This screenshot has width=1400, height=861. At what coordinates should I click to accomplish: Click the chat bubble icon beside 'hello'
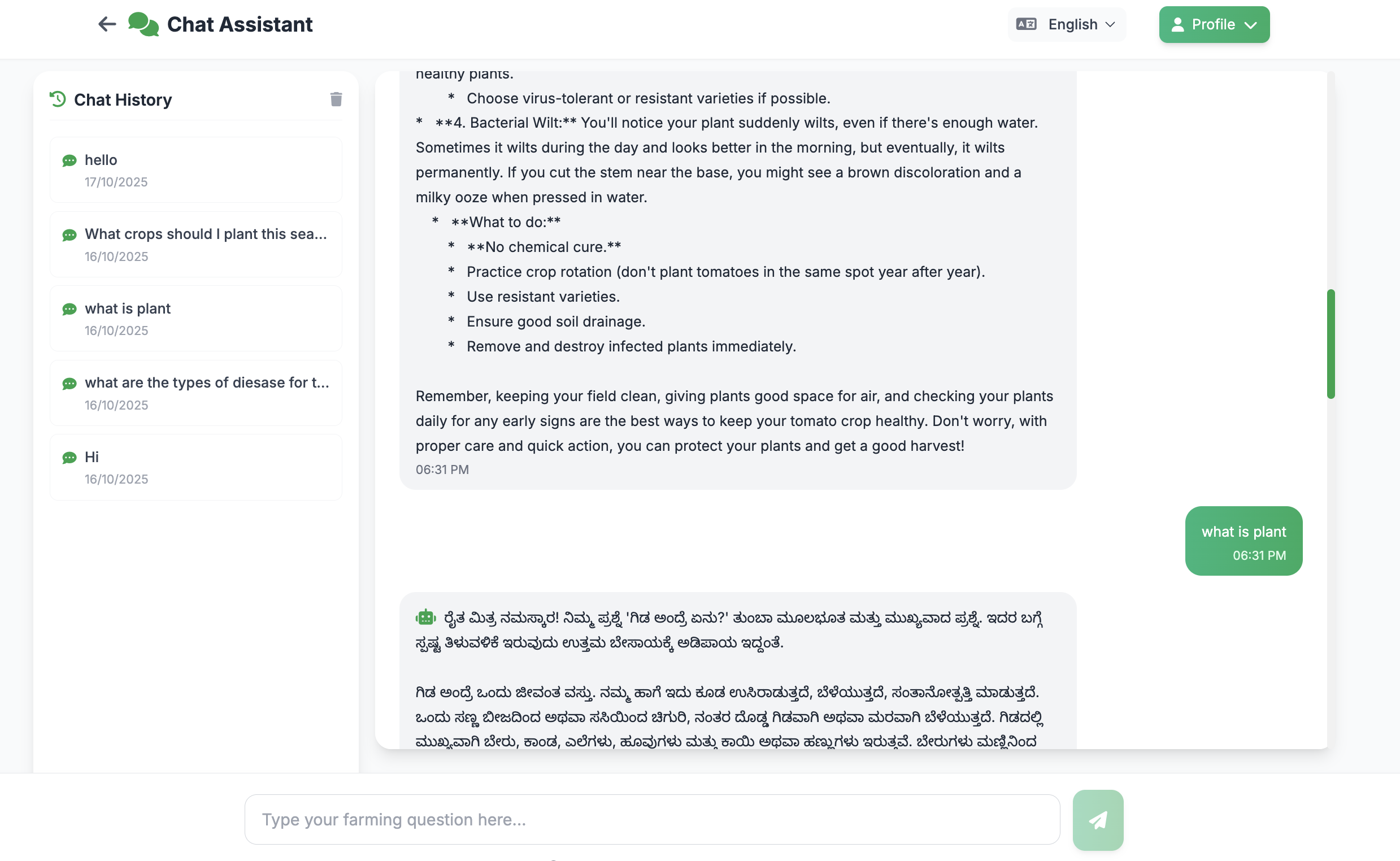coord(69,160)
